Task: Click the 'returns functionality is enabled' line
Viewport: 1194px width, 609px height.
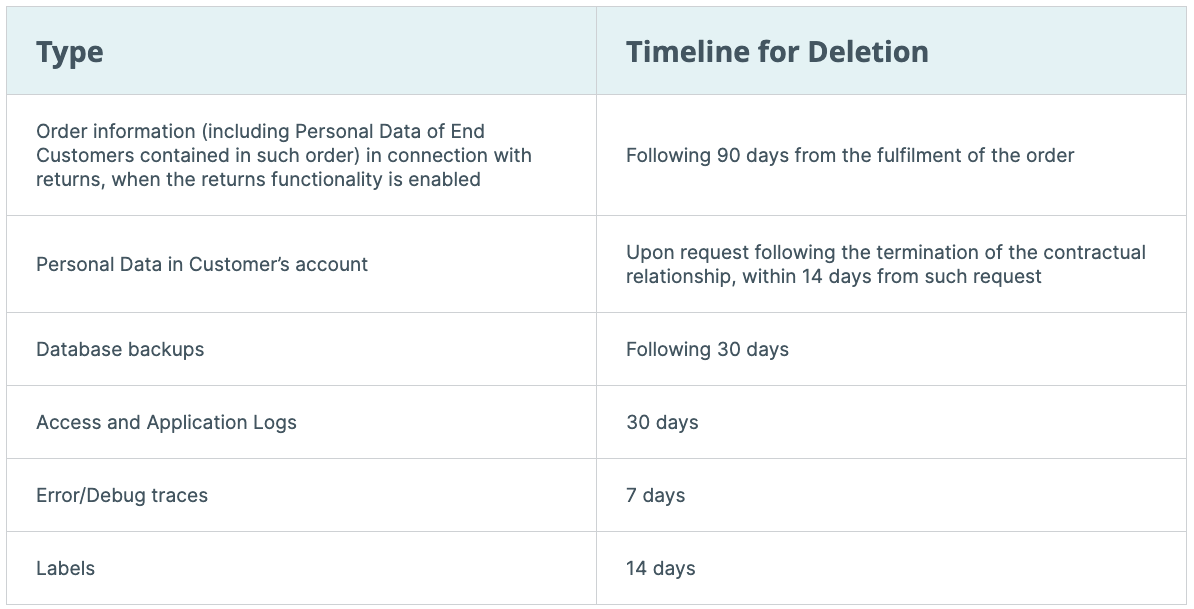Action: [x=258, y=180]
